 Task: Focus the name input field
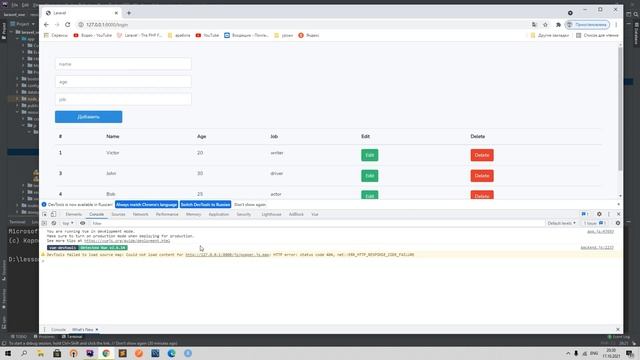123,64
